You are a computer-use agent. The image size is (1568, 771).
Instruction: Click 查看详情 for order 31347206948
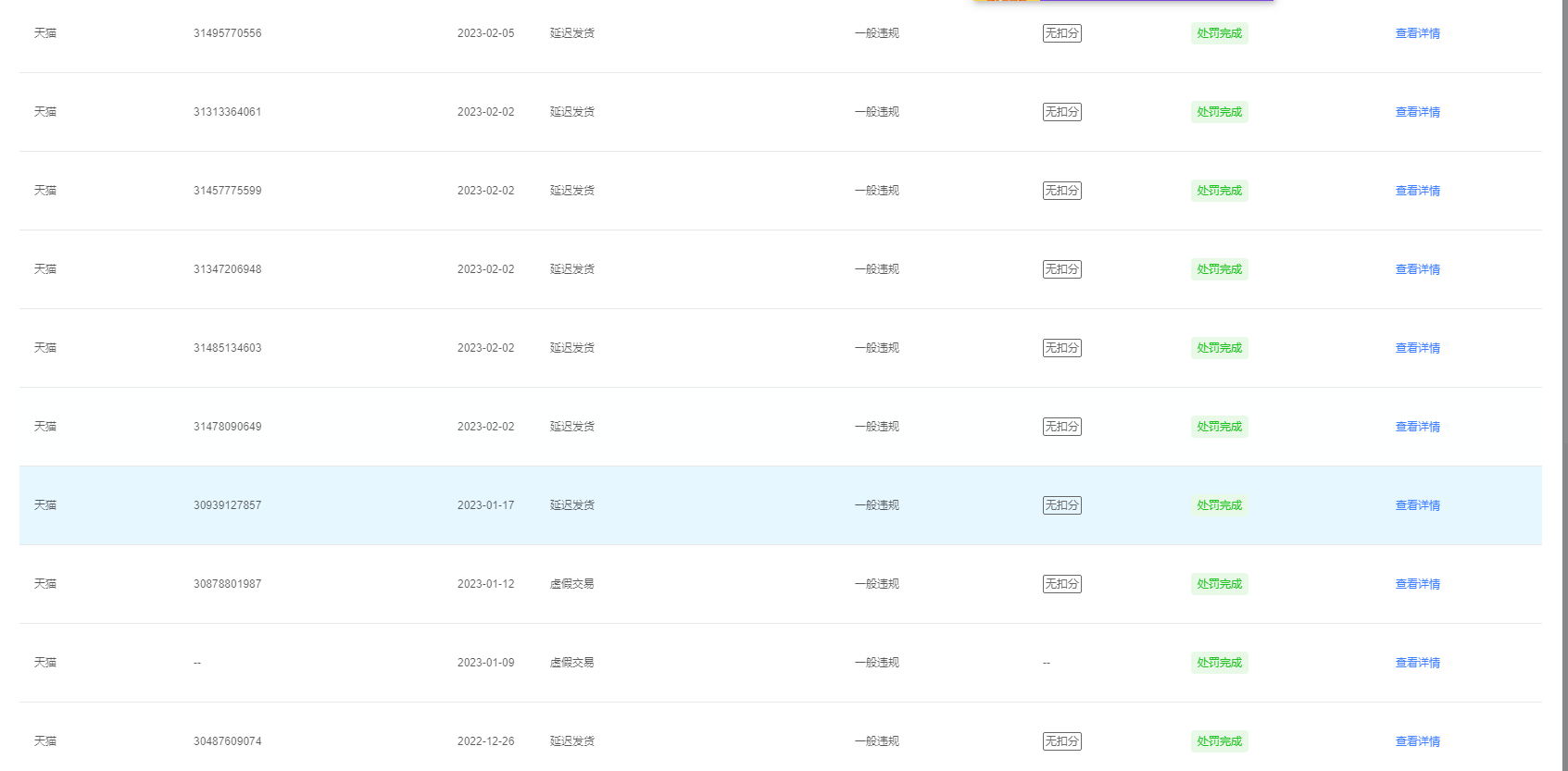pos(1417,269)
